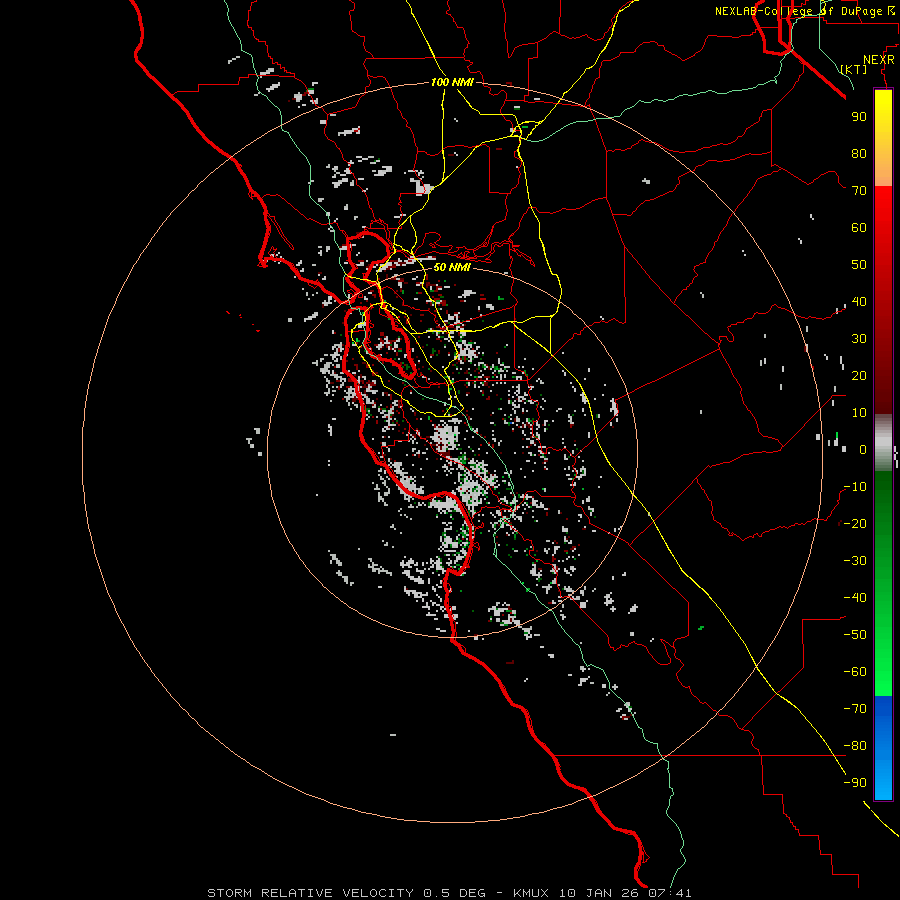Viewport: 900px width, 900px height.
Task: Select the 40 value on the velocity scale
Action: point(859,301)
